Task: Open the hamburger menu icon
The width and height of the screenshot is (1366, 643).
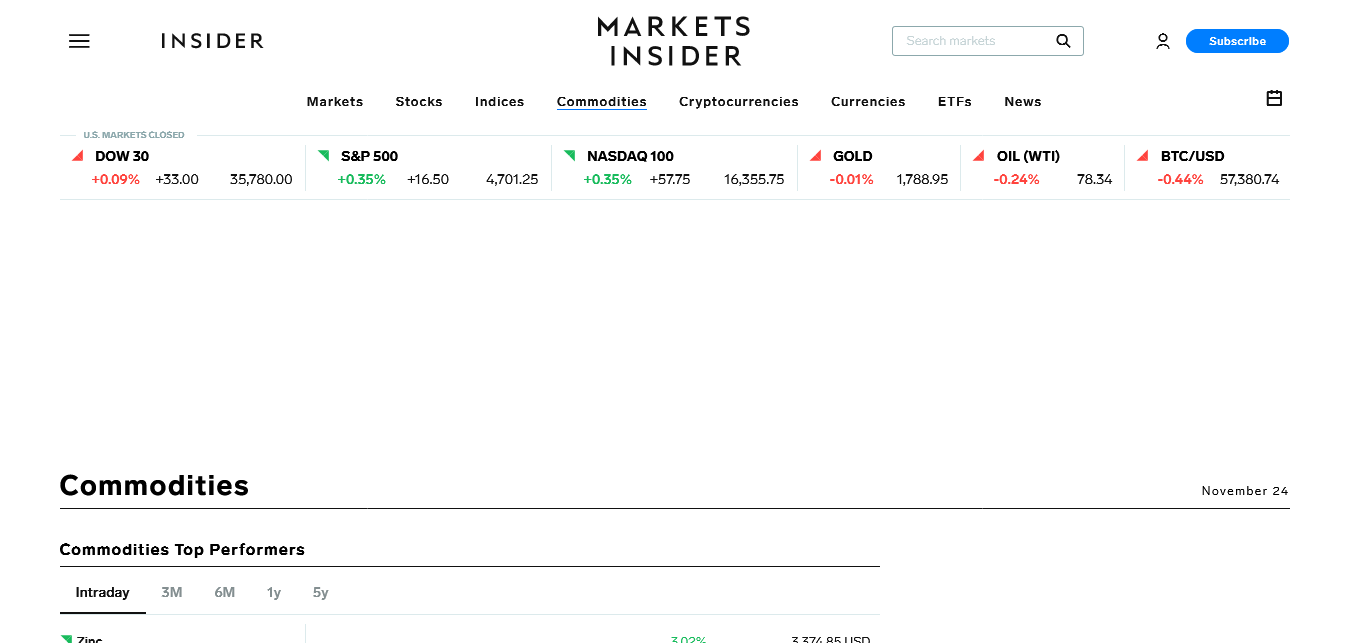Action: (79, 41)
